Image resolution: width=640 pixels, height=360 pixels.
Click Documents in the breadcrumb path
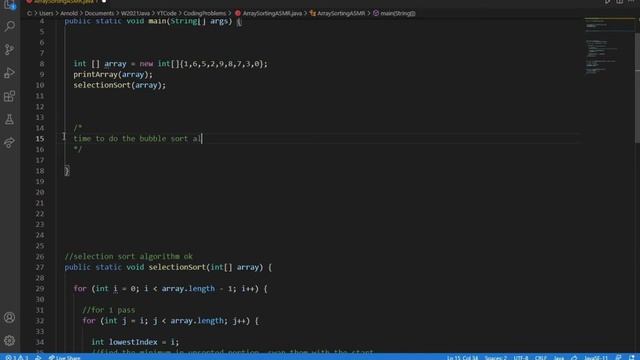point(99,13)
